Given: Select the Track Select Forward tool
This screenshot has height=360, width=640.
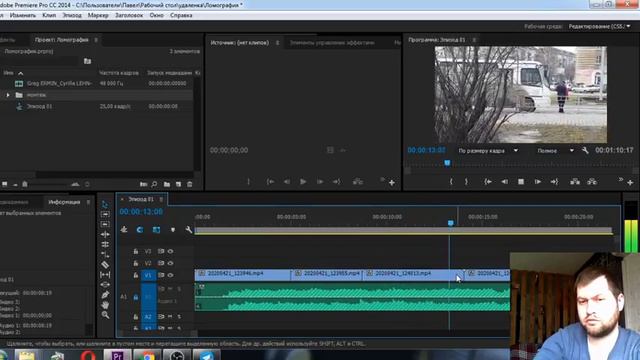Looking at the screenshot, I should point(105,214).
